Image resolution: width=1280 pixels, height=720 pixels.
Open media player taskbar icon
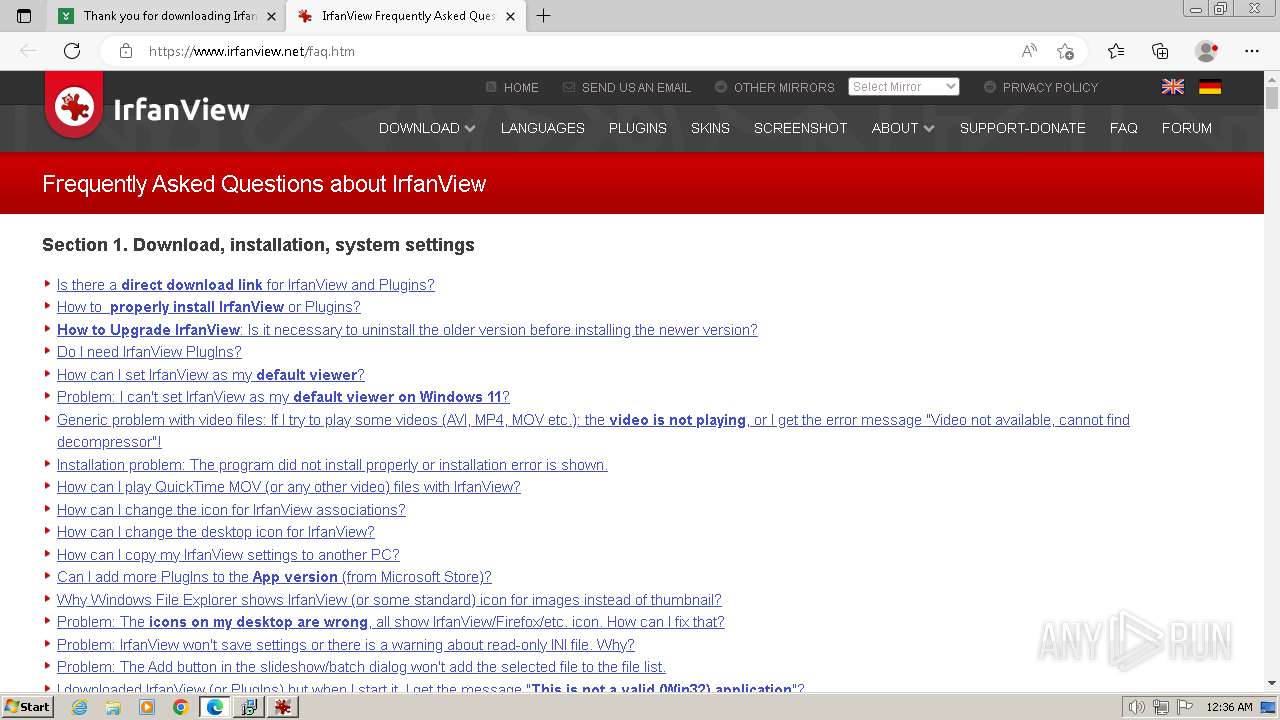147,707
